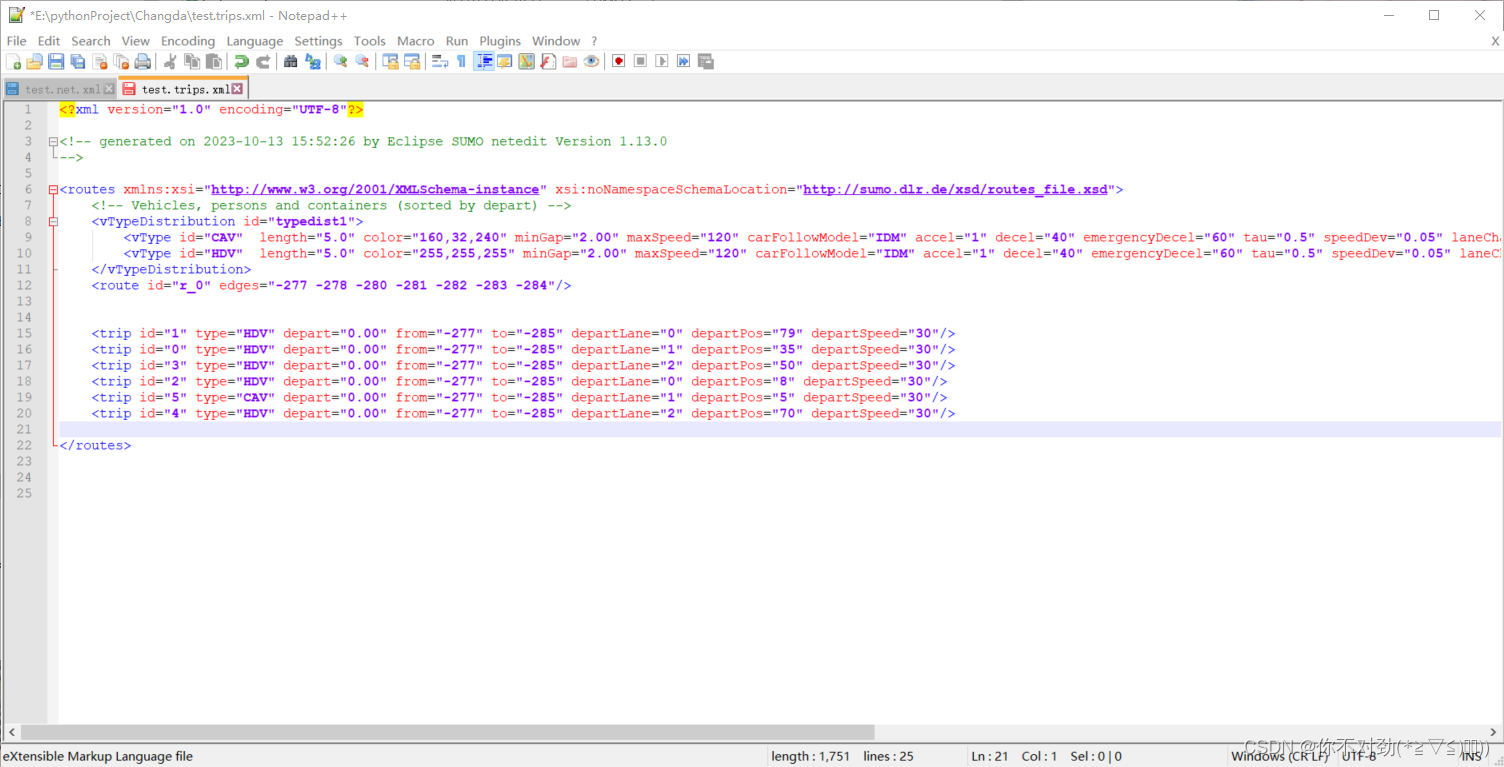Collapse the vTypeDistribution fold marker
The height and width of the screenshot is (767, 1504).
pos(53,221)
